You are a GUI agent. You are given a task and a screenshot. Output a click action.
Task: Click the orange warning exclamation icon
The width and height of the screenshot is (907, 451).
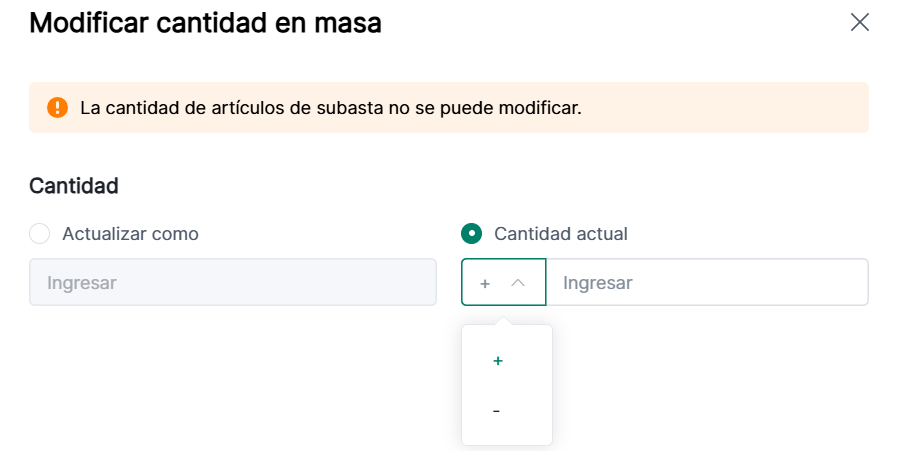(x=57, y=107)
